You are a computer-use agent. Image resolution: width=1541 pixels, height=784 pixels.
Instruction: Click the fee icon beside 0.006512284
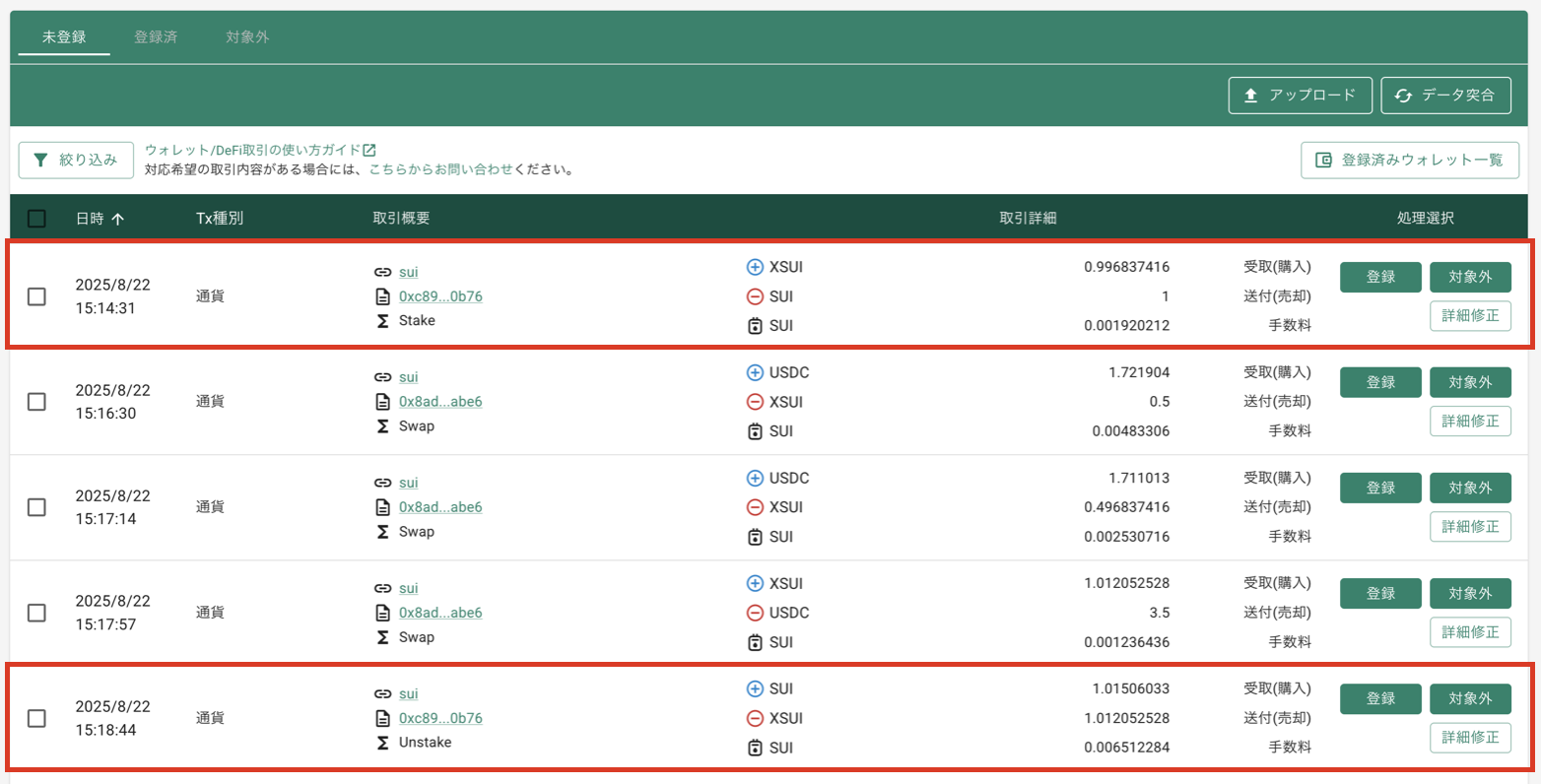tap(755, 748)
